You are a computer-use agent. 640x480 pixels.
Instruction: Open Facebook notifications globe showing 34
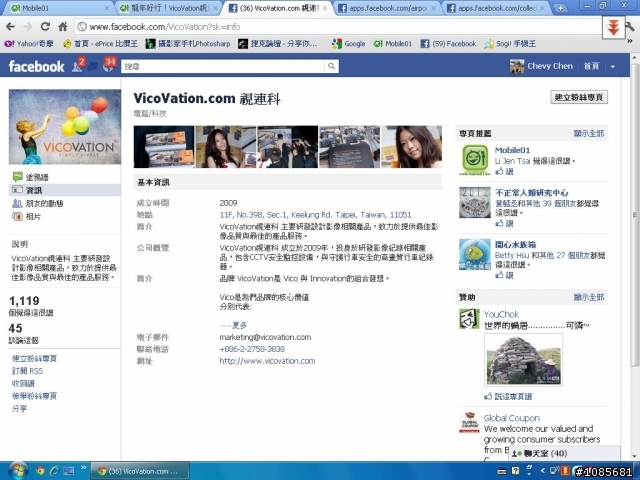pyautogui.click(x=109, y=65)
